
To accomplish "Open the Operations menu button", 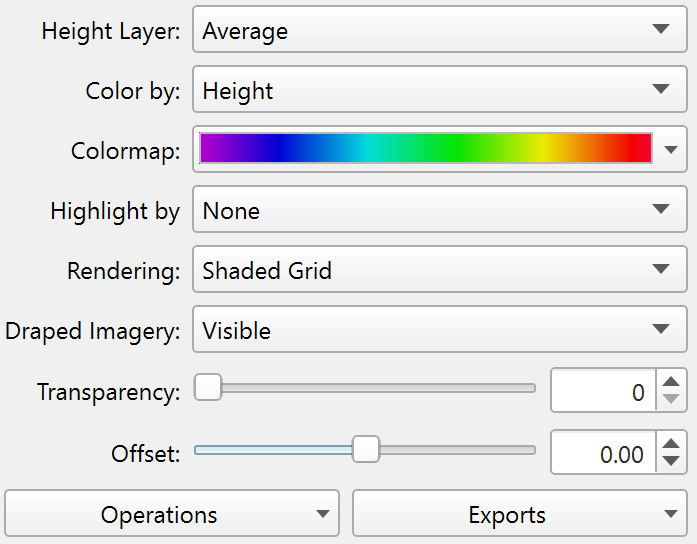I will pyautogui.click(x=172, y=515).
